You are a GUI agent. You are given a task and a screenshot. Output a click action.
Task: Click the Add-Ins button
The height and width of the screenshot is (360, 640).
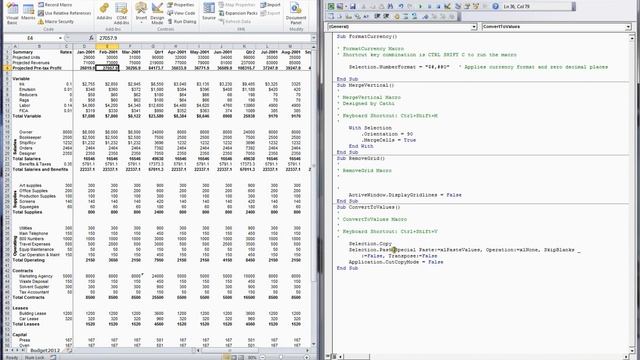[x=104, y=11]
